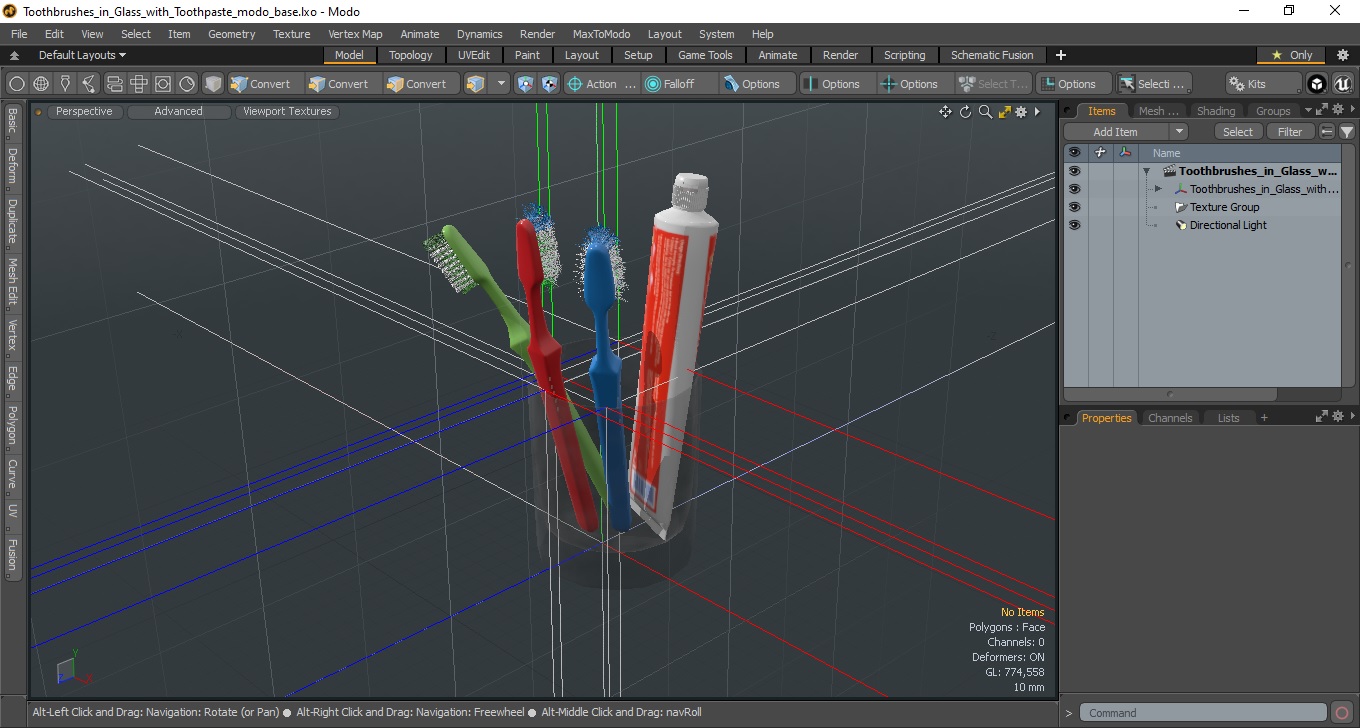The width and height of the screenshot is (1360, 728).
Task: Click the Filter button in Items panel
Action: (x=1291, y=132)
